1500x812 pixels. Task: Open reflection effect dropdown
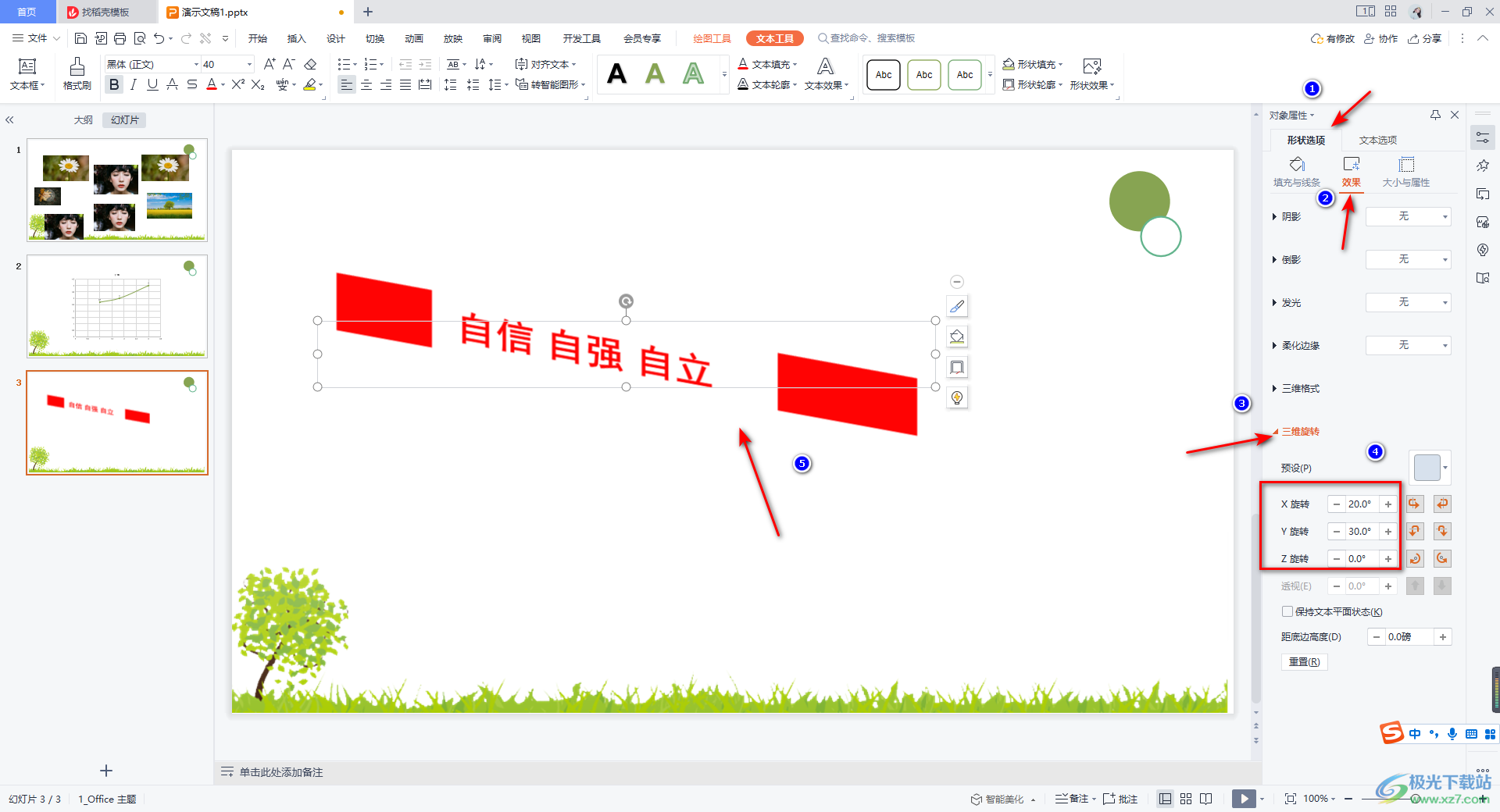click(x=1409, y=259)
